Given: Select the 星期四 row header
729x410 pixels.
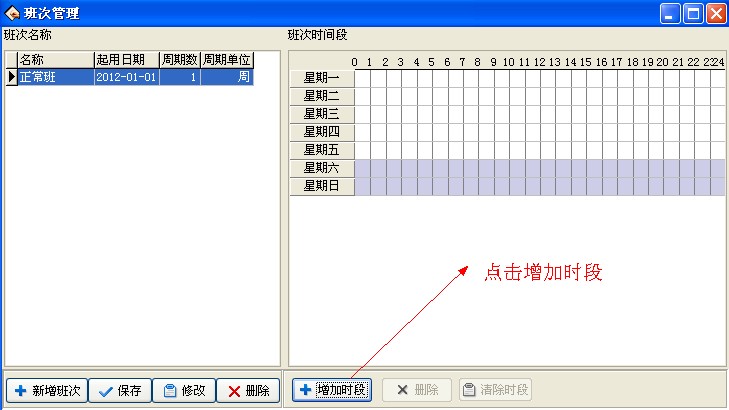Looking at the screenshot, I should tap(322, 132).
